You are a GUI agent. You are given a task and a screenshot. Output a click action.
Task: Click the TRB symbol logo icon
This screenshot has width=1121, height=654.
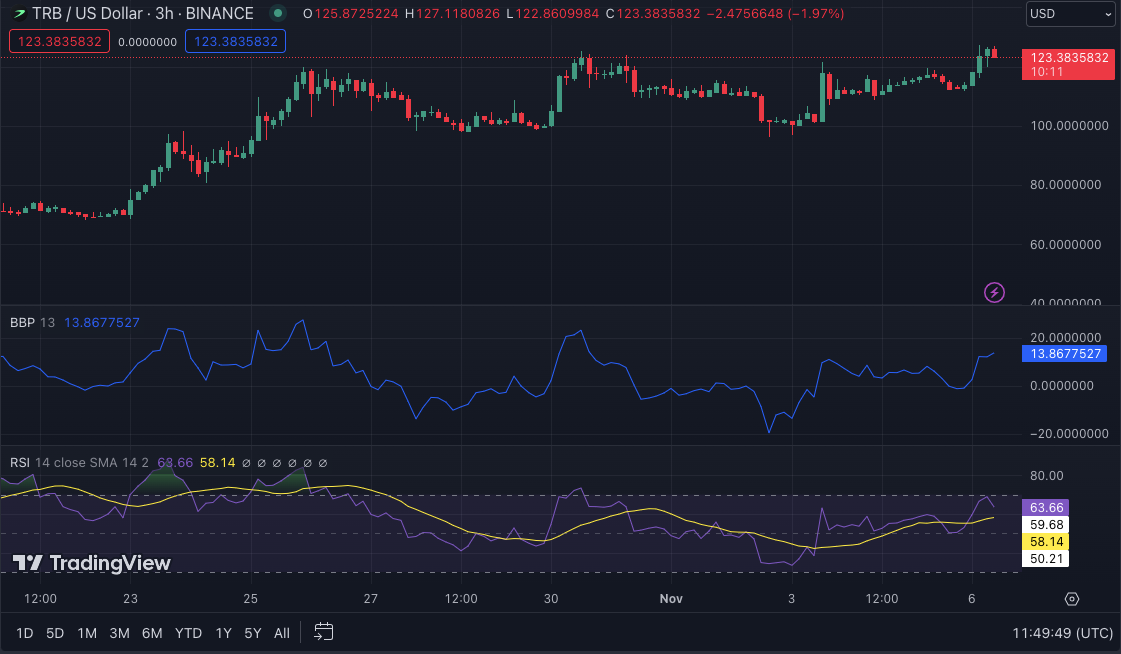19,14
